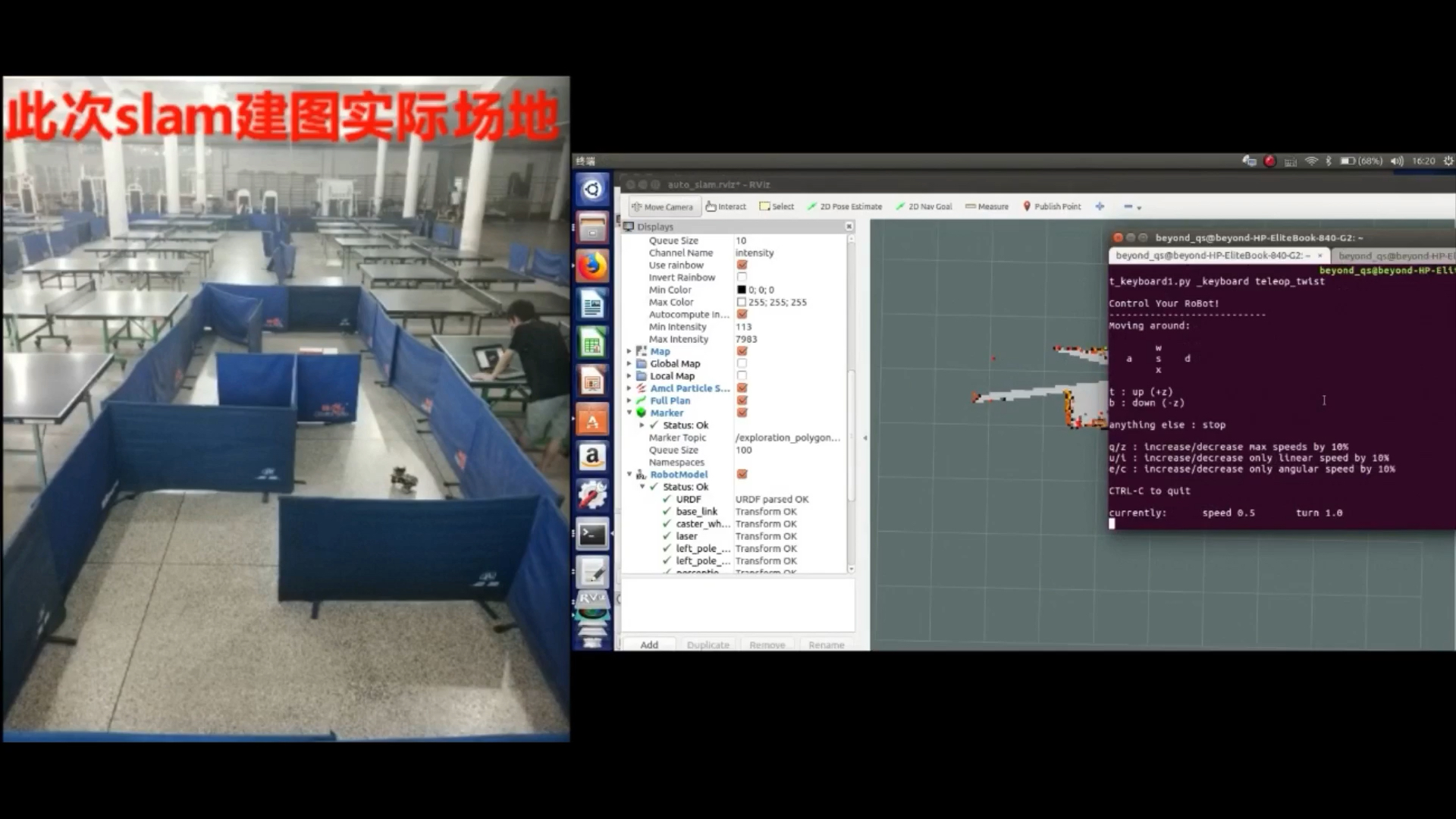Open Firefox from the Ubuntu launcher

(592, 266)
